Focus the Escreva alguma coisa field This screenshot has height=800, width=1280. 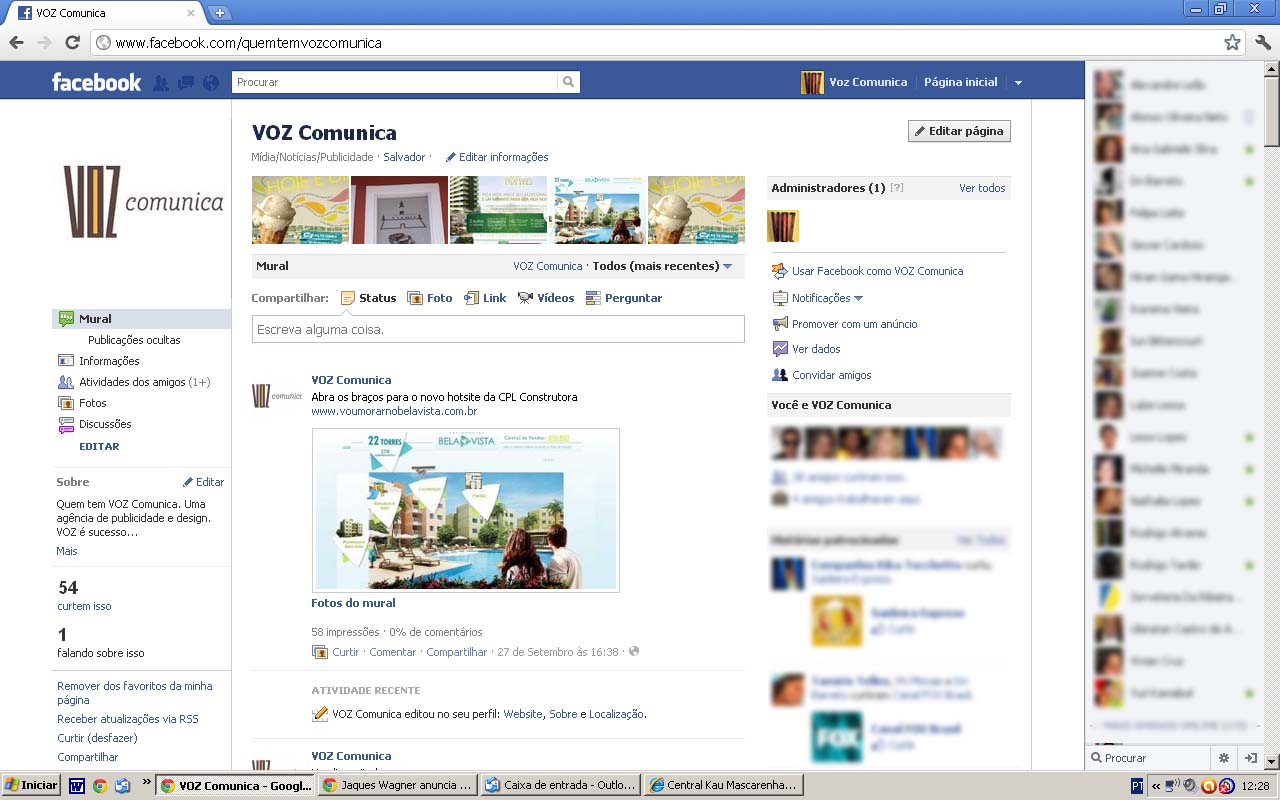tap(498, 329)
